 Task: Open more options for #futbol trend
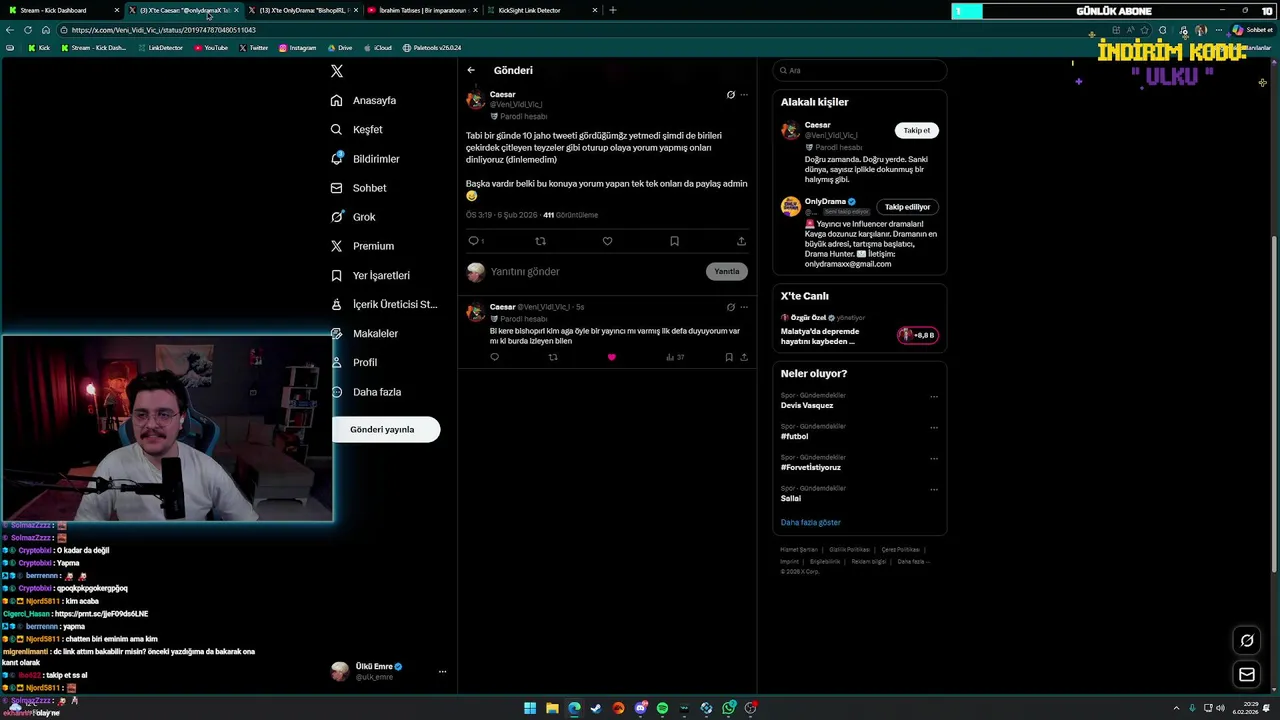(934, 427)
